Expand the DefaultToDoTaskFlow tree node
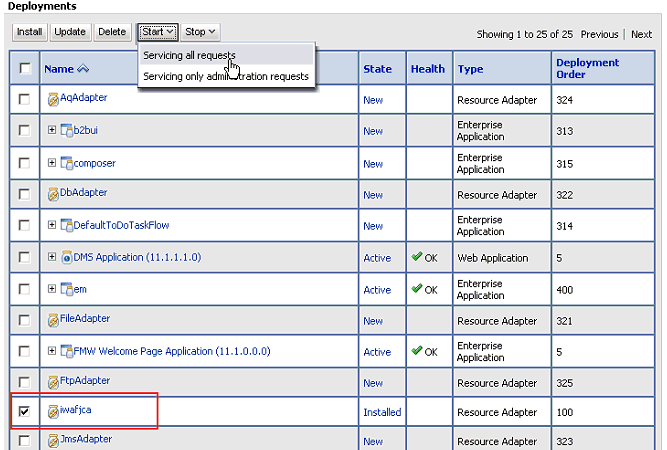The height and width of the screenshot is (450, 667). [x=51, y=224]
